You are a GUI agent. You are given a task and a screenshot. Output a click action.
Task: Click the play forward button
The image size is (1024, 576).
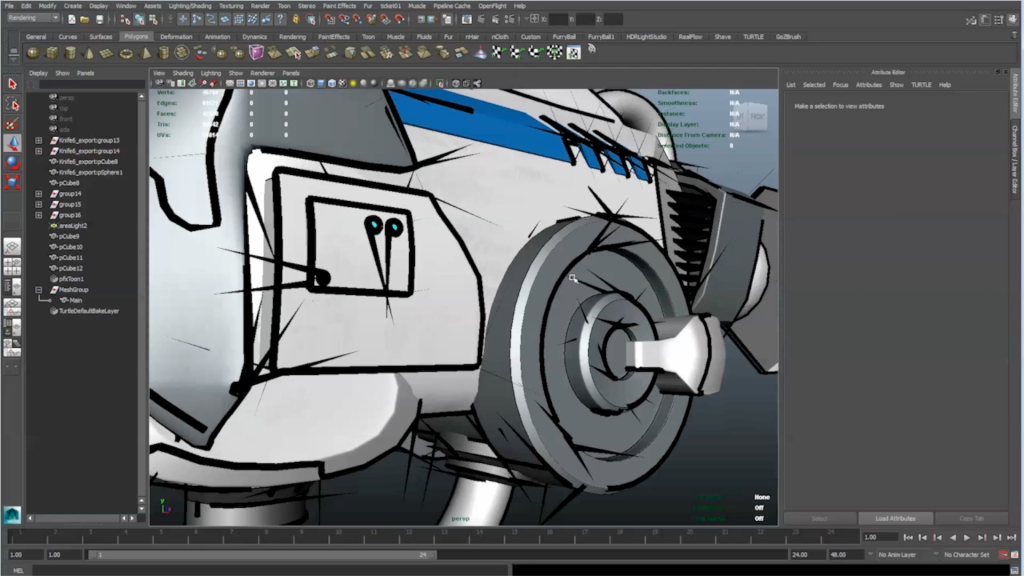(x=967, y=537)
